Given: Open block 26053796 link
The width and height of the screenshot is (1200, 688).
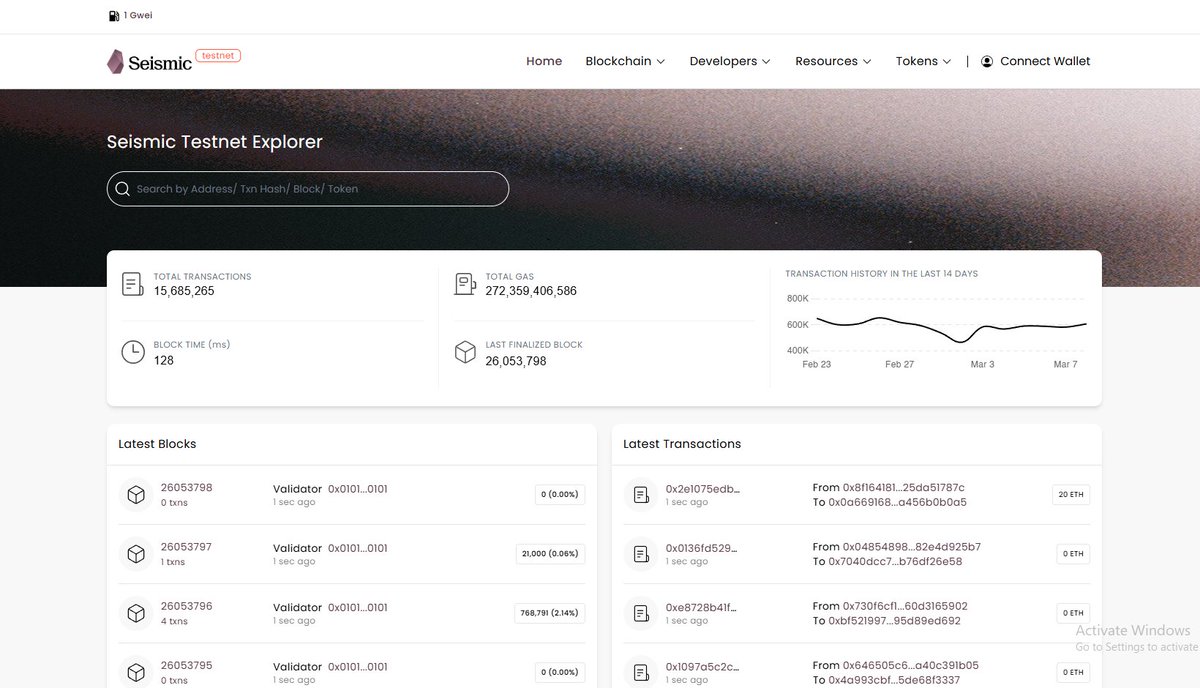Looking at the screenshot, I should [x=186, y=606].
